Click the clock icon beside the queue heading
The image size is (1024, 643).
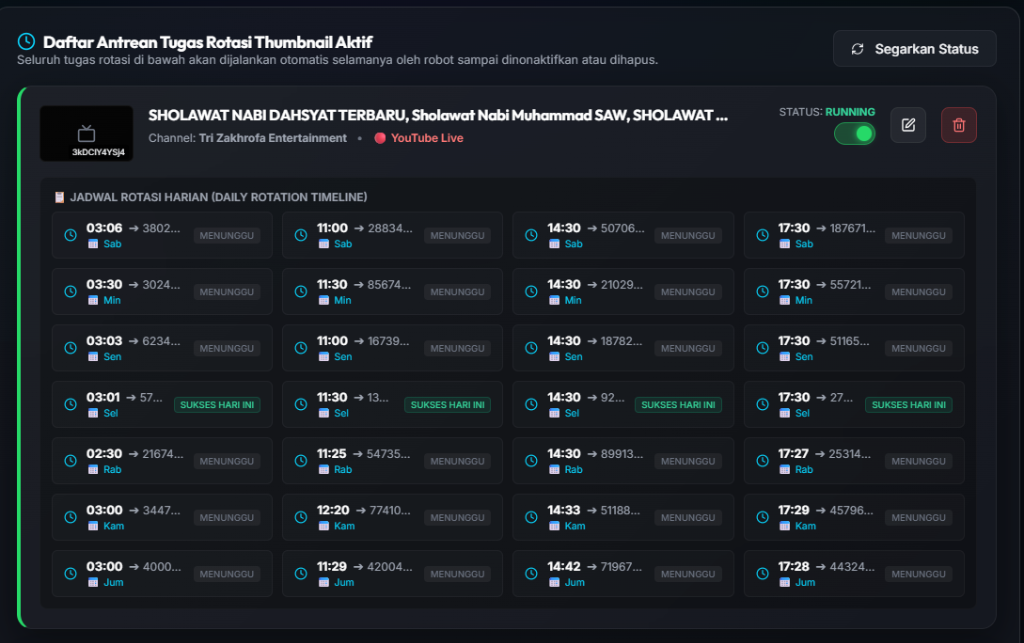[x=26, y=42]
